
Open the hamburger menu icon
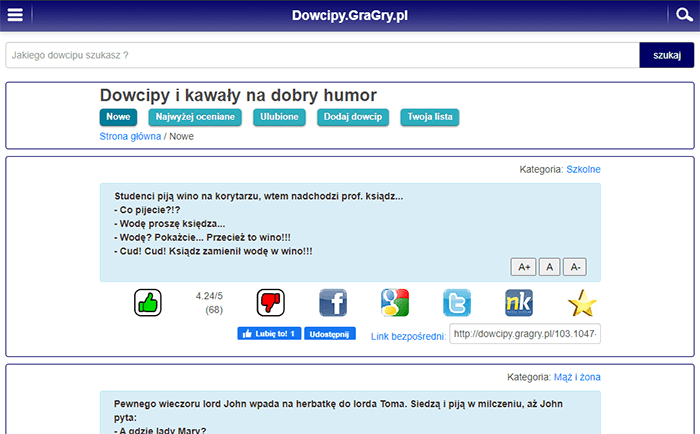point(16,14)
